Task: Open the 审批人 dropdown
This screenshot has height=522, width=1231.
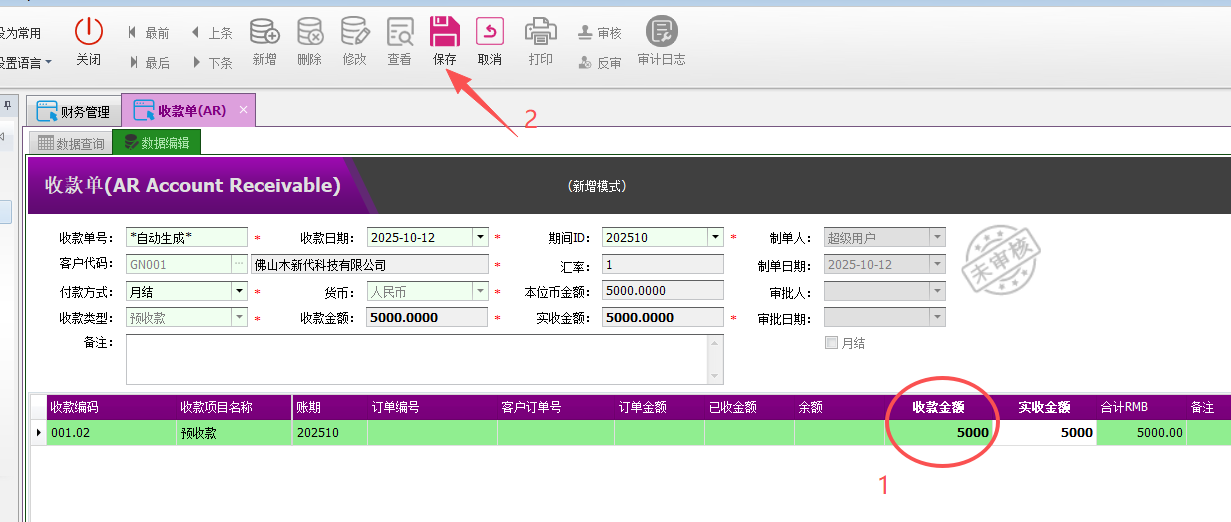Action: [937, 291]
